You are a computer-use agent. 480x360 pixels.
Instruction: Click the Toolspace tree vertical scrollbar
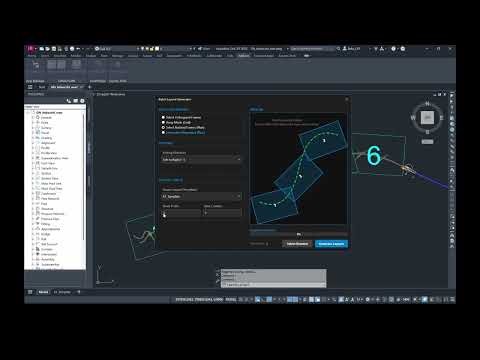click(83, 177)
